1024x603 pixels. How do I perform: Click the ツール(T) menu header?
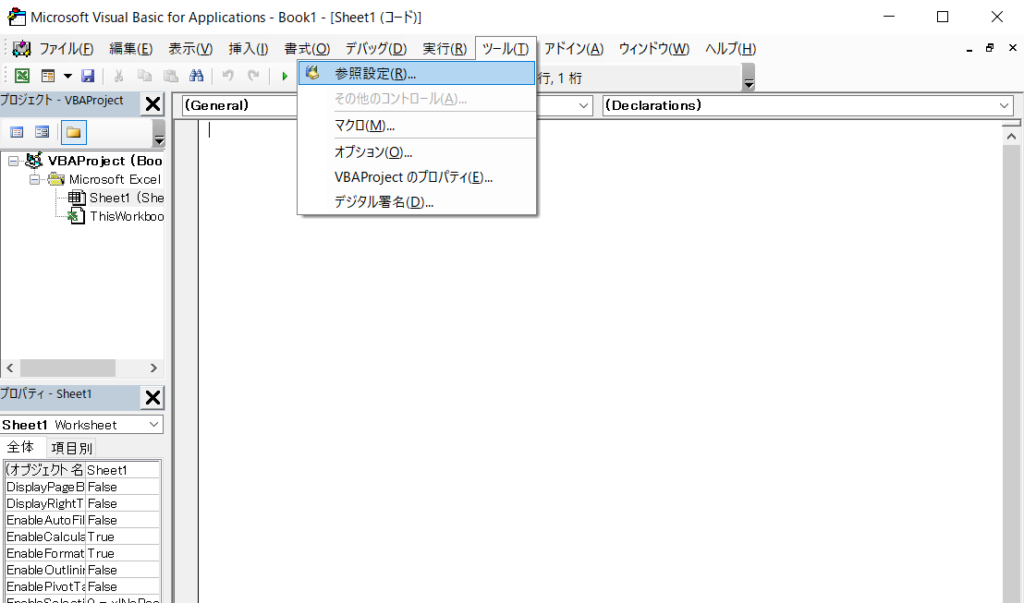click(505, 48)
